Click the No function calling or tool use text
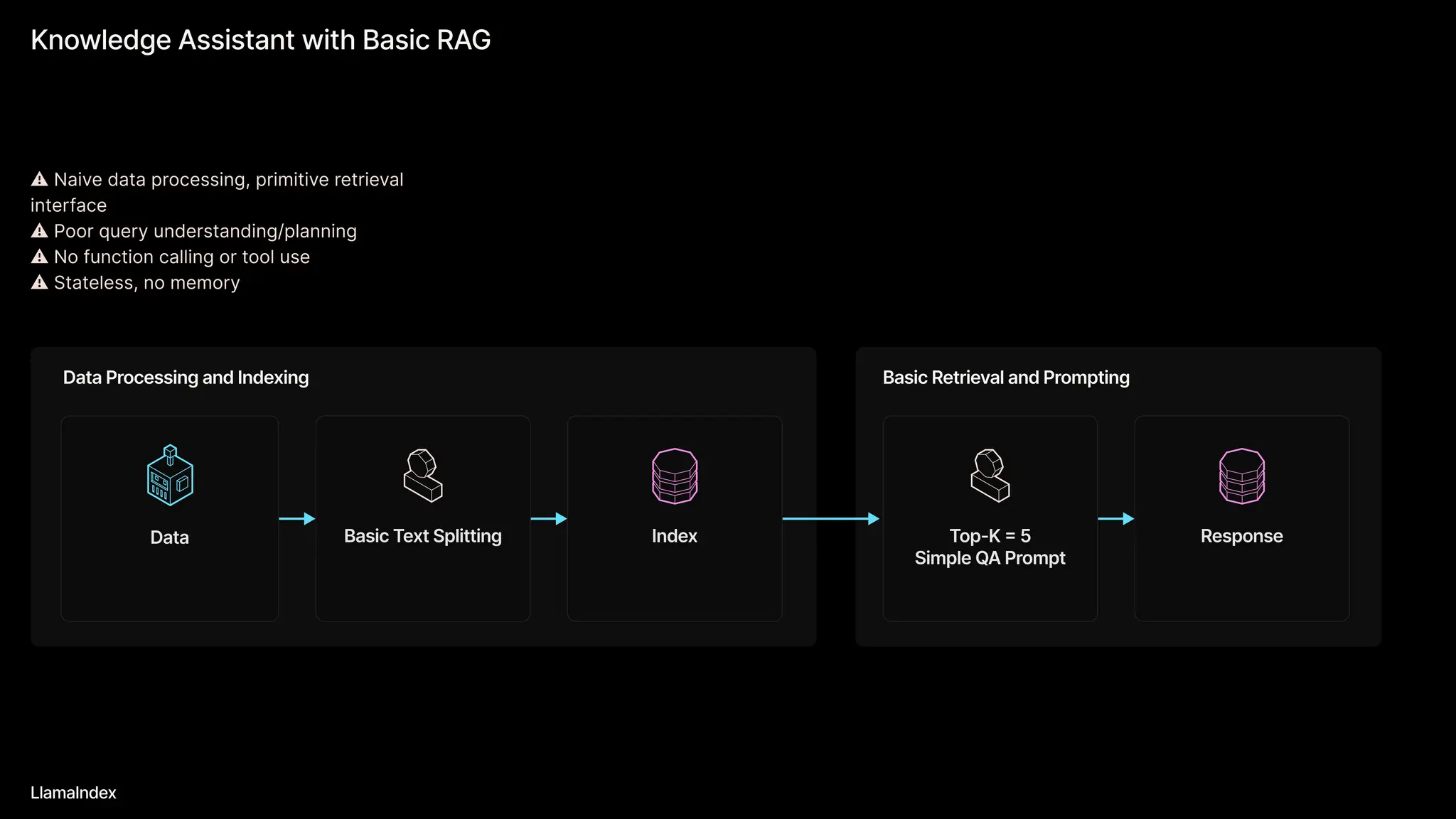The image size is (1456, 819). [x=182, y=257]
